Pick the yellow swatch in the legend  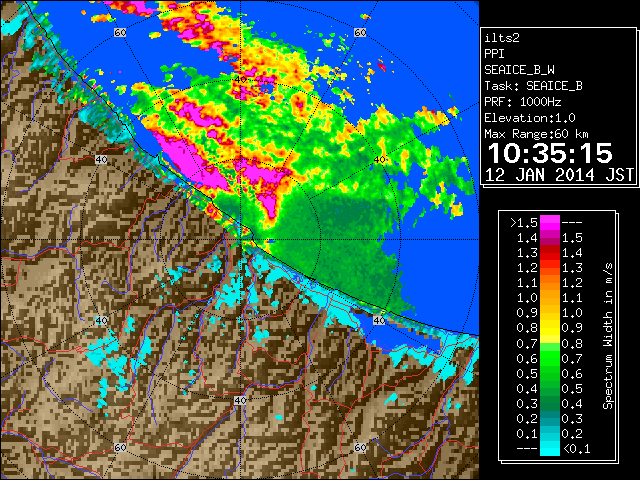[550, 329]
